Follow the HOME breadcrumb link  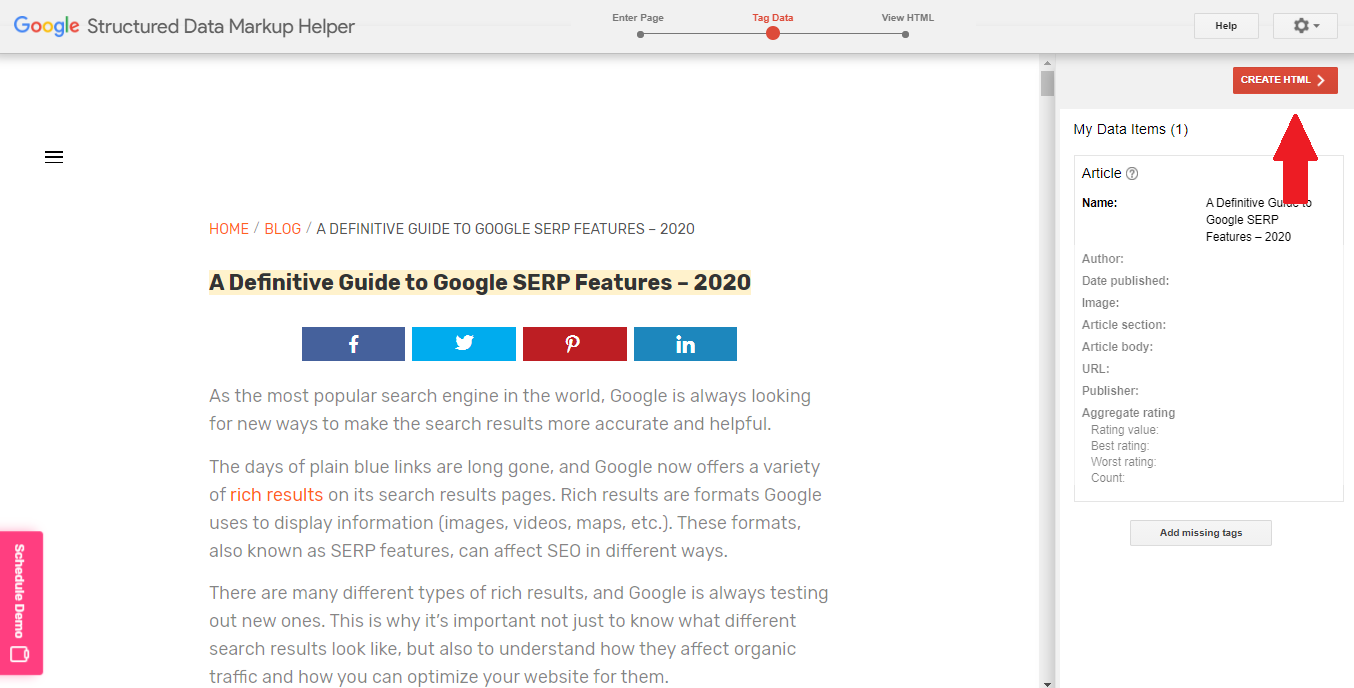tap(229, 229)
